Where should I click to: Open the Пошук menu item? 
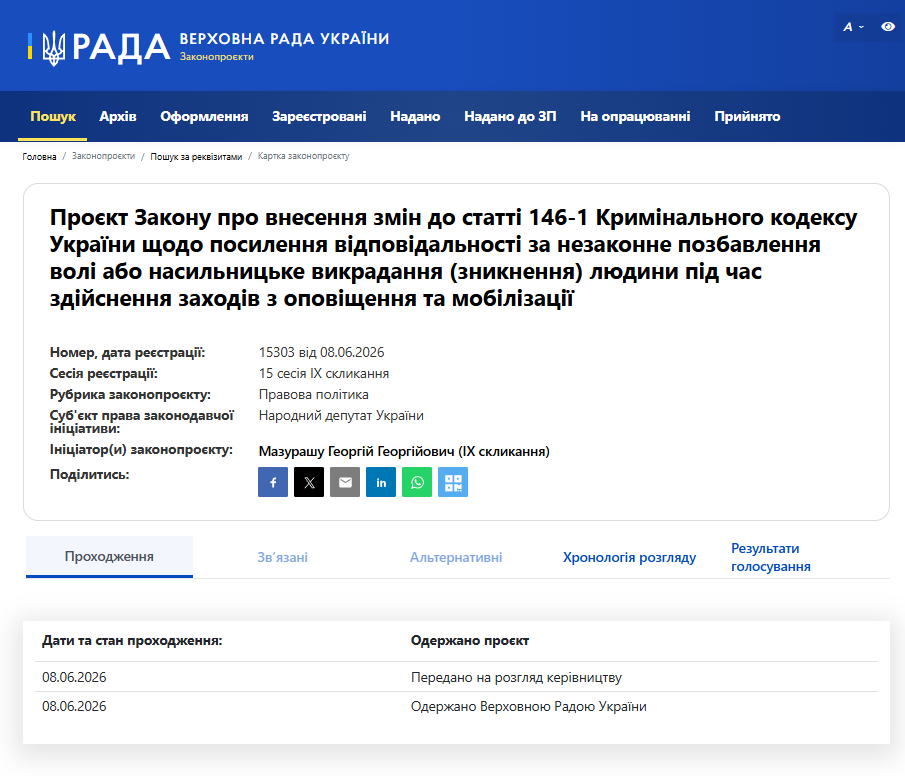tap(53, 116)
